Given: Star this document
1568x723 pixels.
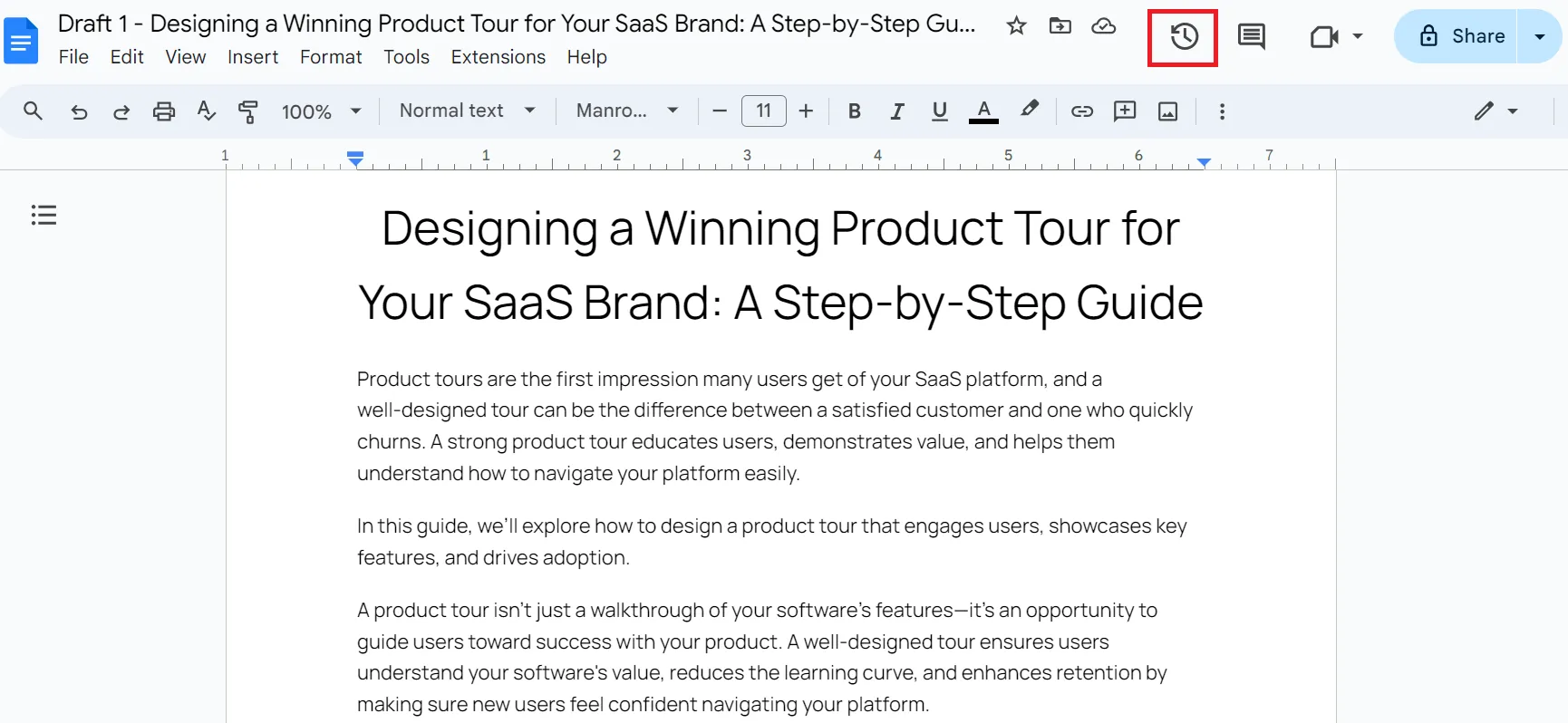Looking at the screenshot, I should [1016, 25].
